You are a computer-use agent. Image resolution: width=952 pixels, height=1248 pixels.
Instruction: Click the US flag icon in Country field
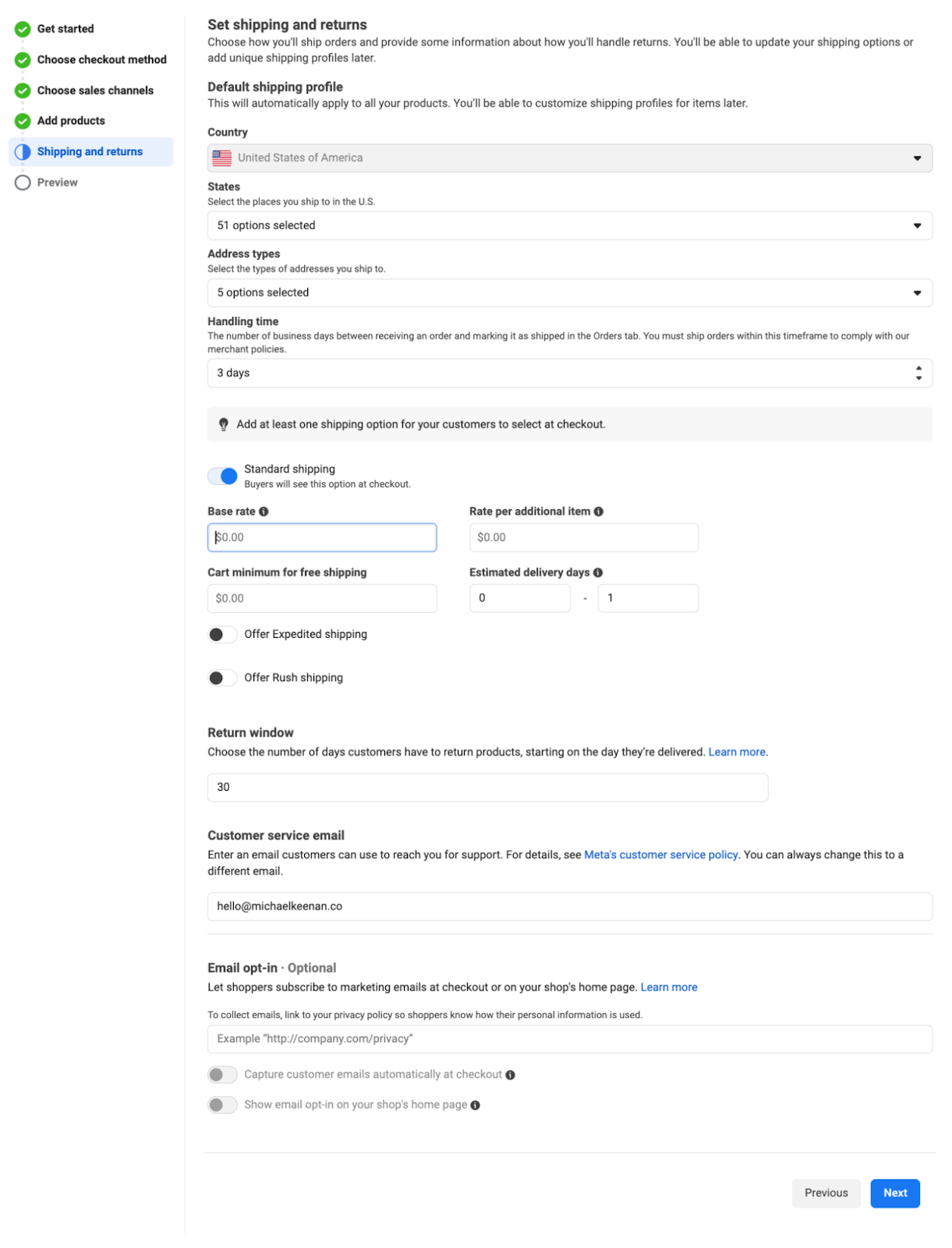coord(222,158)
